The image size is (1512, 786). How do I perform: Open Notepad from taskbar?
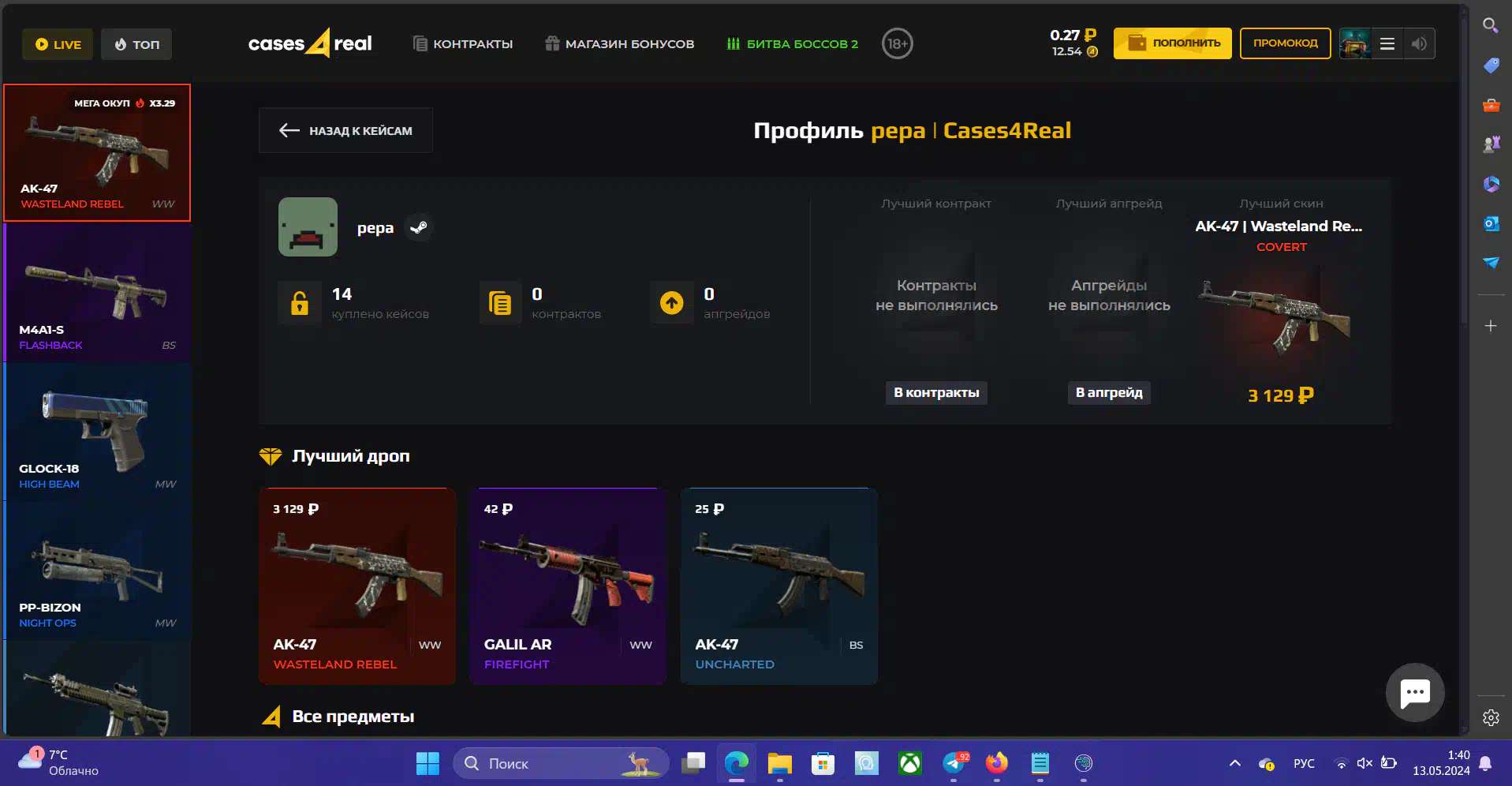[1040, 763]
